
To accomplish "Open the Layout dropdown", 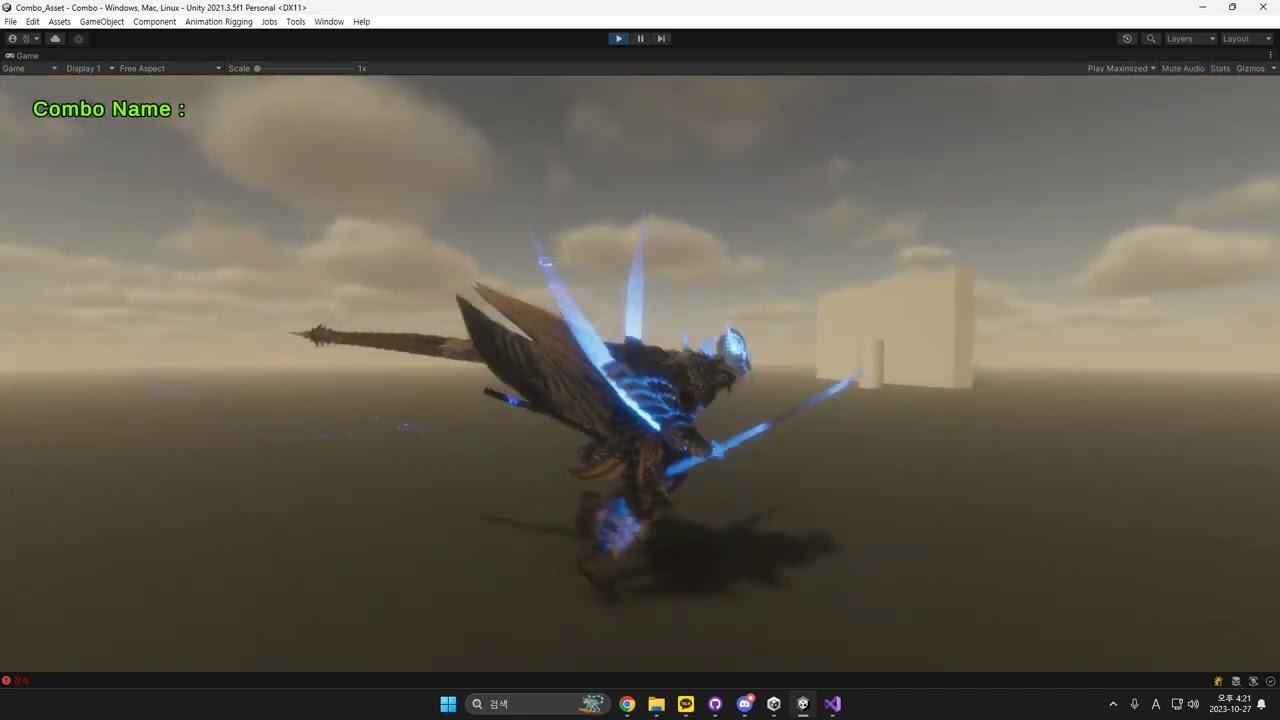I will [1247, 39].
